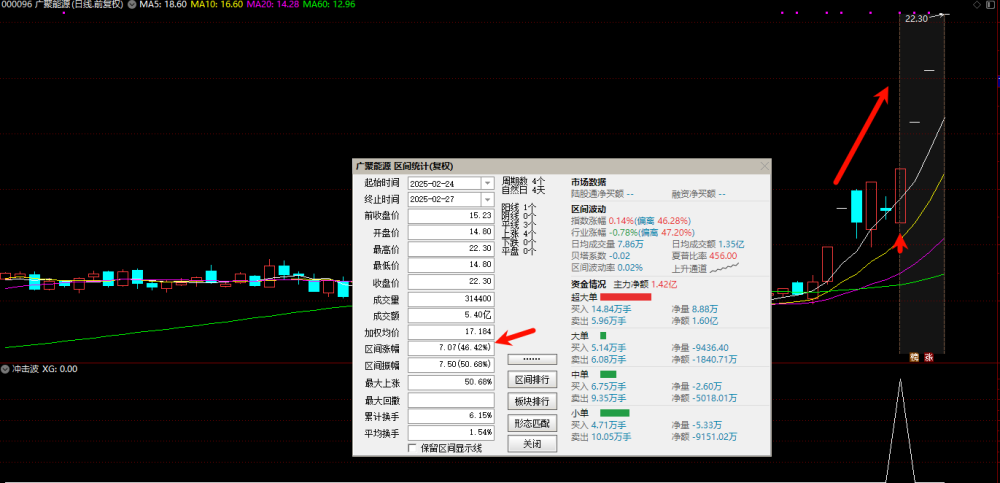The image size is (1000, 483).
Task: Select the 区间振幅 field 7.50(50.68%)
Action: (x=451, y=365)
